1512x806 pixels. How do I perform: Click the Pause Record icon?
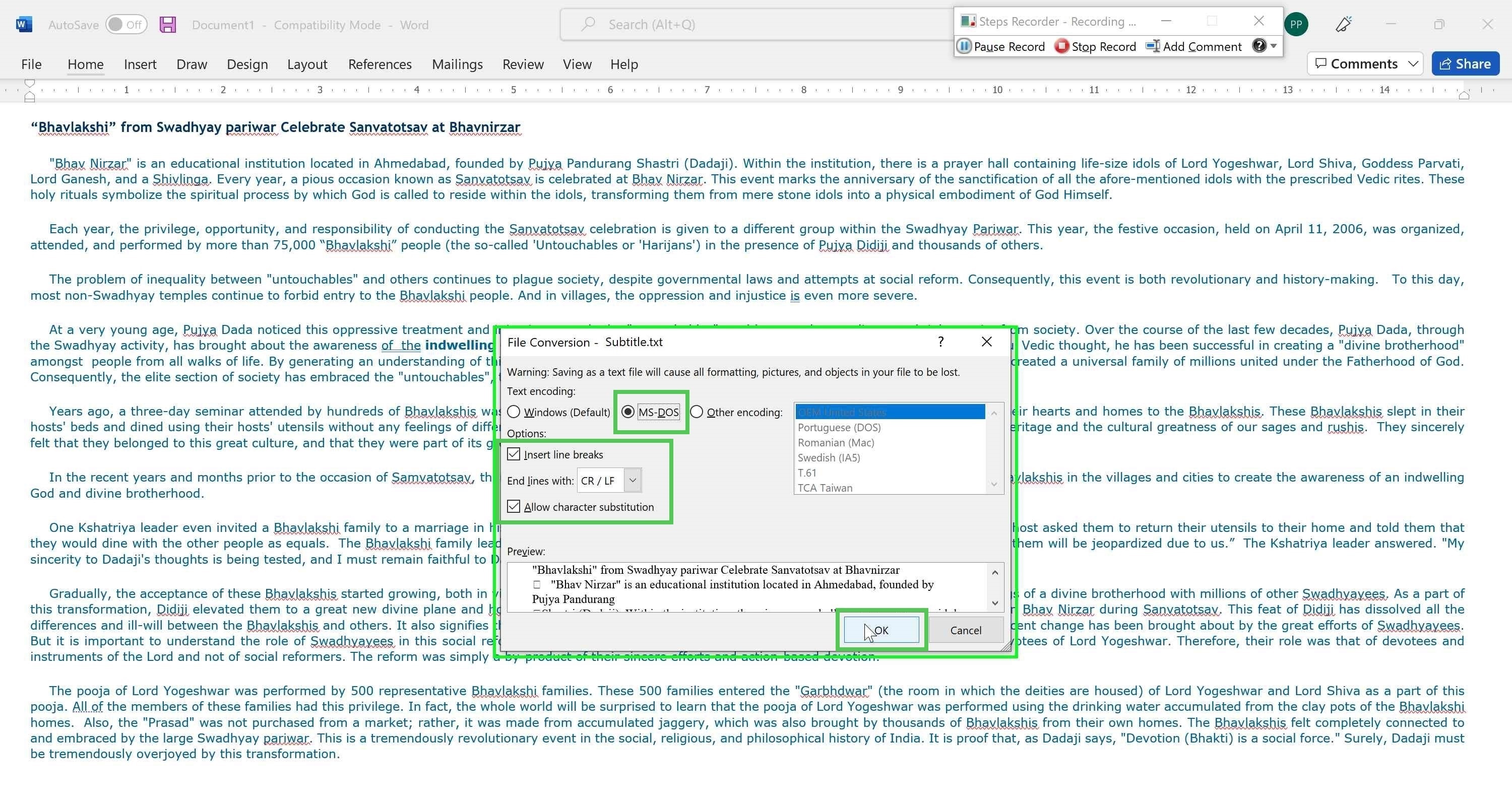tap(964, 46)
